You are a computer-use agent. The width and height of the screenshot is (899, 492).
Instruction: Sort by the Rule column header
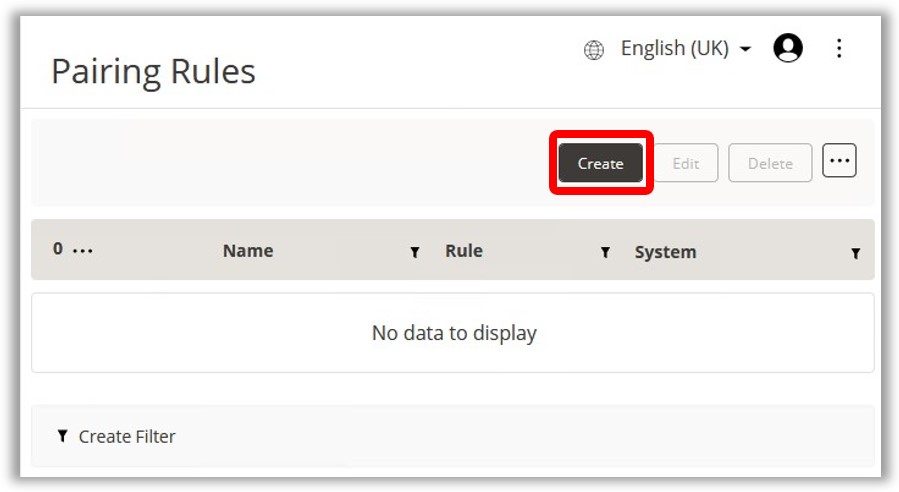tap(464, 251)
